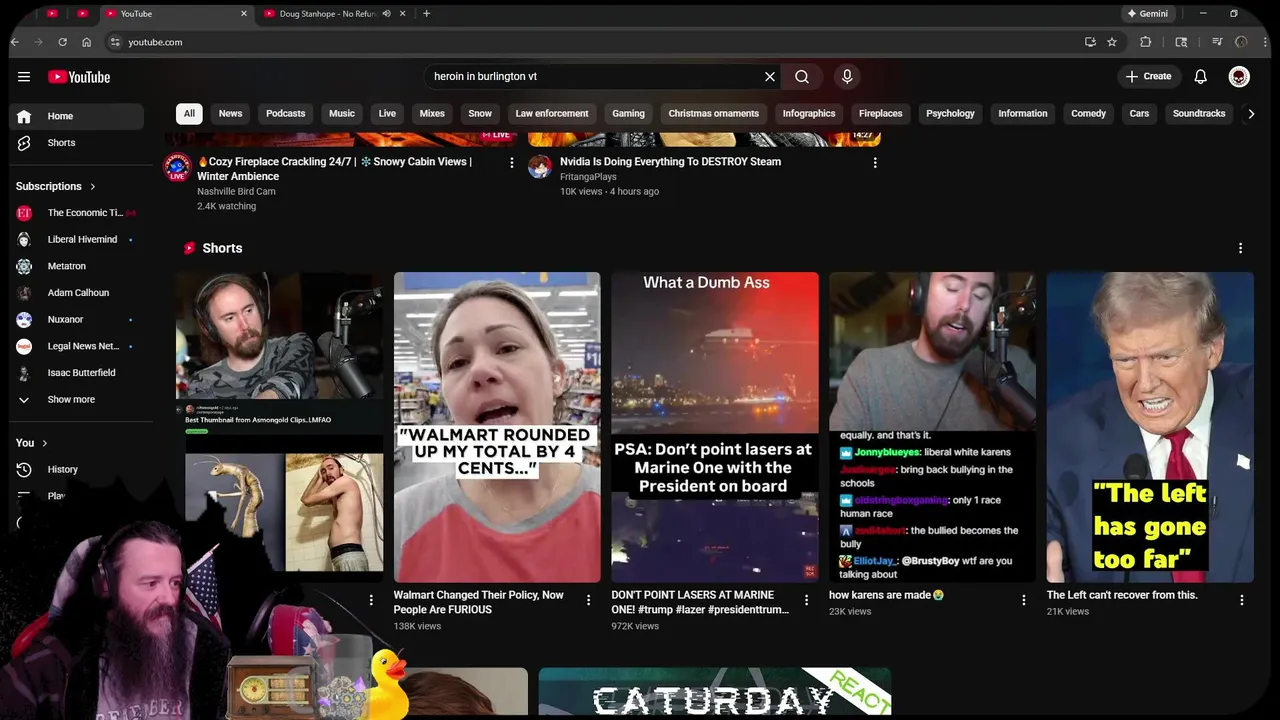The image size is (1280, 720).
Task: Open the browser extensions puzzle icon
Action: (1146, 42)
